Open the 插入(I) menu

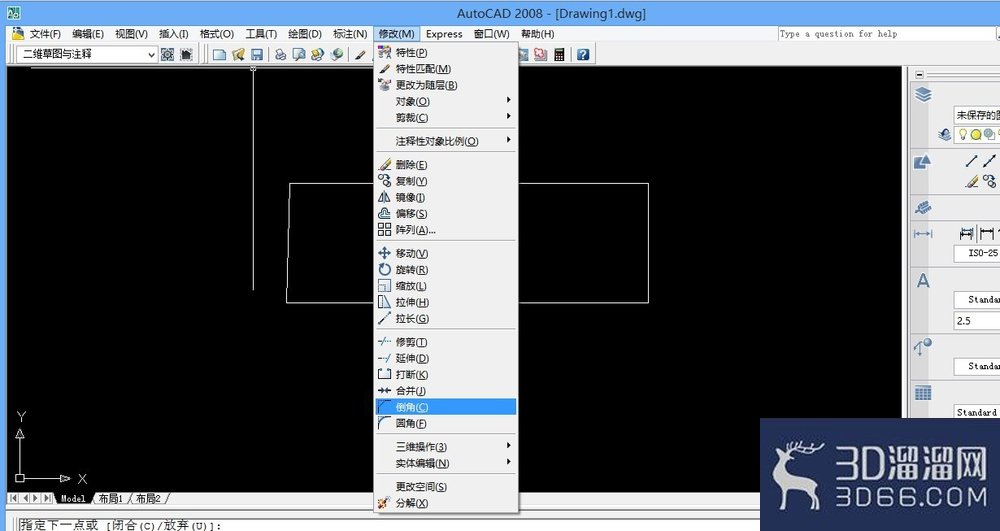tap(173, 34)
